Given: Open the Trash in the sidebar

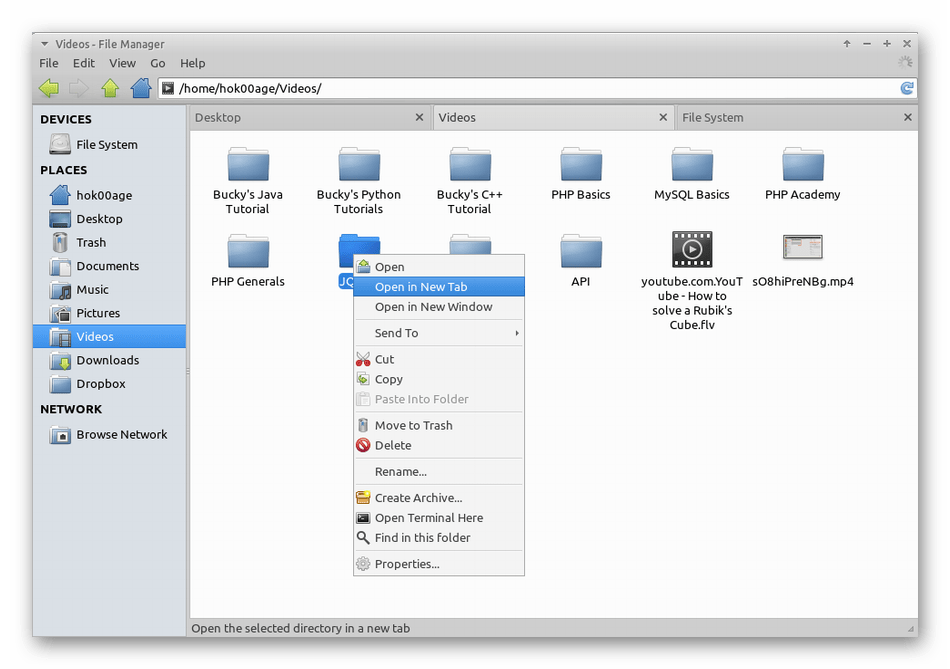Looking at the screenshot, I should pyautogui.click(x=90, y=243).
